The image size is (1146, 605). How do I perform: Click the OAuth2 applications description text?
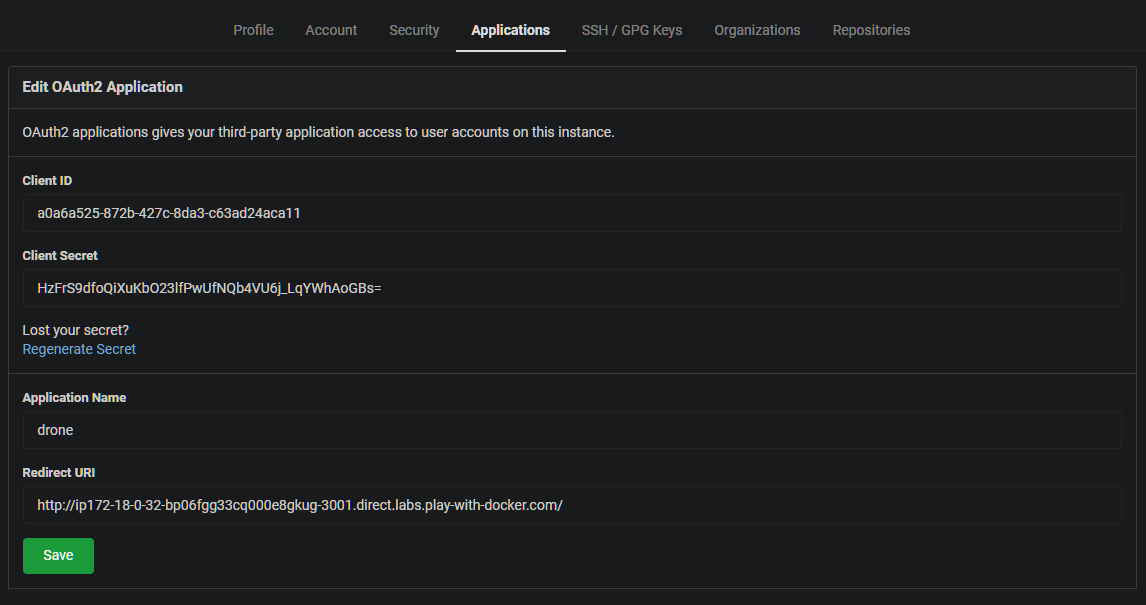point(318,132)
